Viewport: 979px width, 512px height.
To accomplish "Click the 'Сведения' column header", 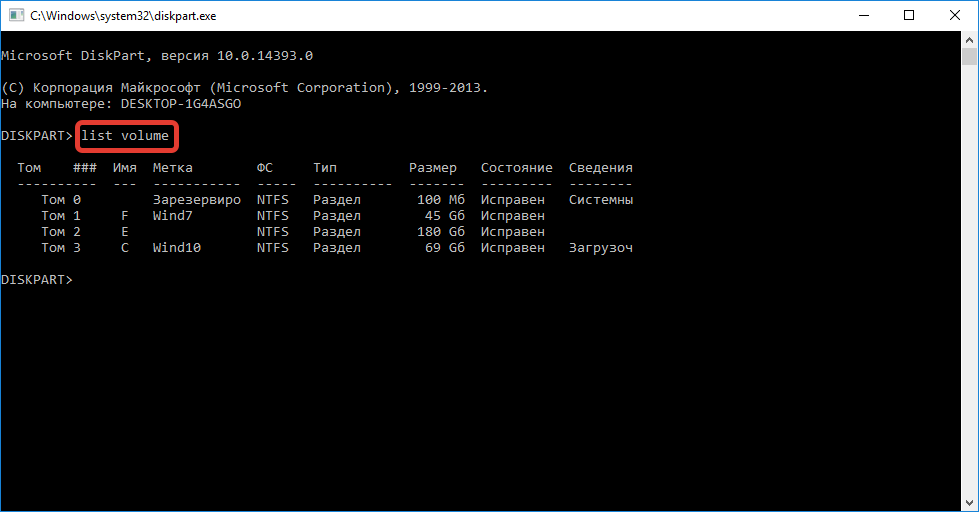I will pos(601,168).
